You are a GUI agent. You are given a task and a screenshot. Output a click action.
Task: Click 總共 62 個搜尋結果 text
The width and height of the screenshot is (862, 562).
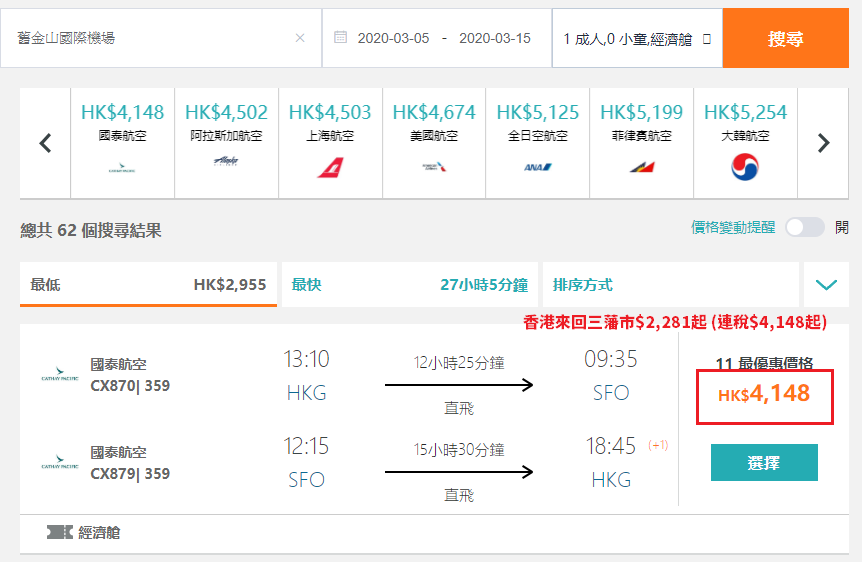pyautogui.click(x=91, y=230)
